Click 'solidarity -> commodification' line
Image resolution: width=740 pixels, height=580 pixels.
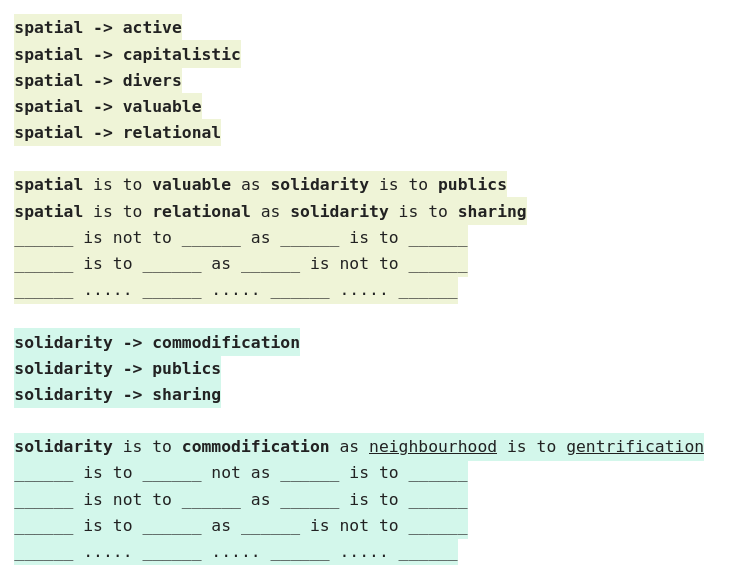pos(157,342)
